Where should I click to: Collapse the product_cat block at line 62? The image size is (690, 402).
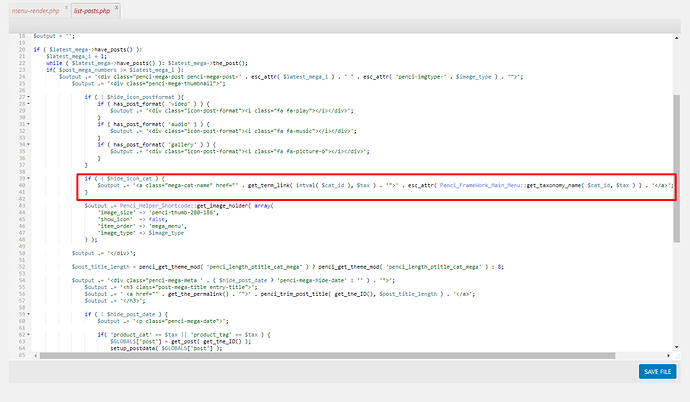(29, 335)
